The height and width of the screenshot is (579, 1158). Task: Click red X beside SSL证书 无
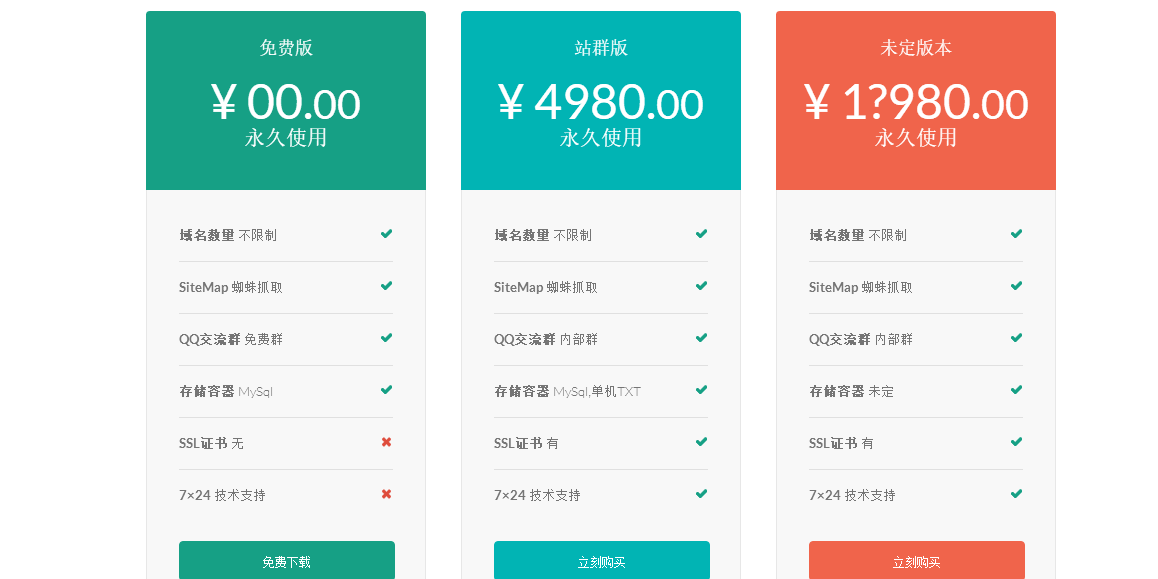point(386,442)
